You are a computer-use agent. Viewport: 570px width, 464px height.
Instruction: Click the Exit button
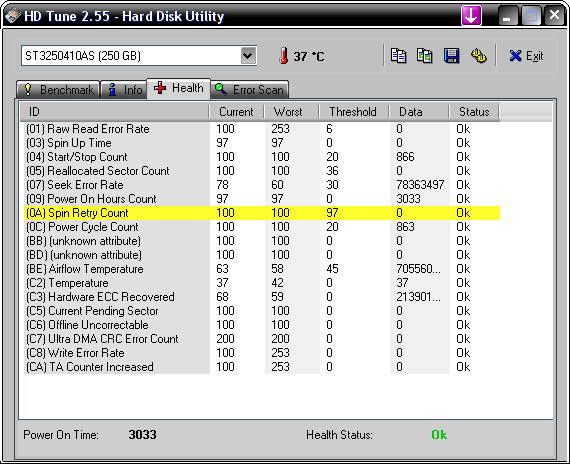(526, 56)
